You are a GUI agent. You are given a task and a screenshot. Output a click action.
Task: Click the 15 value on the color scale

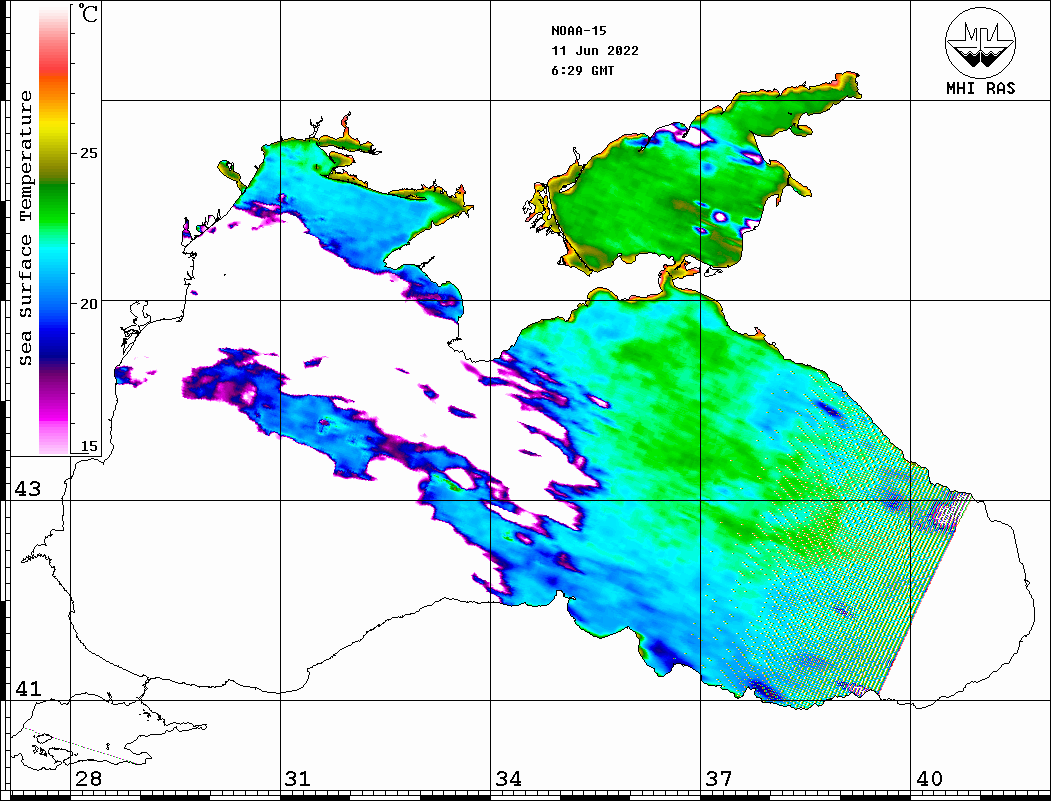point(88,446)
